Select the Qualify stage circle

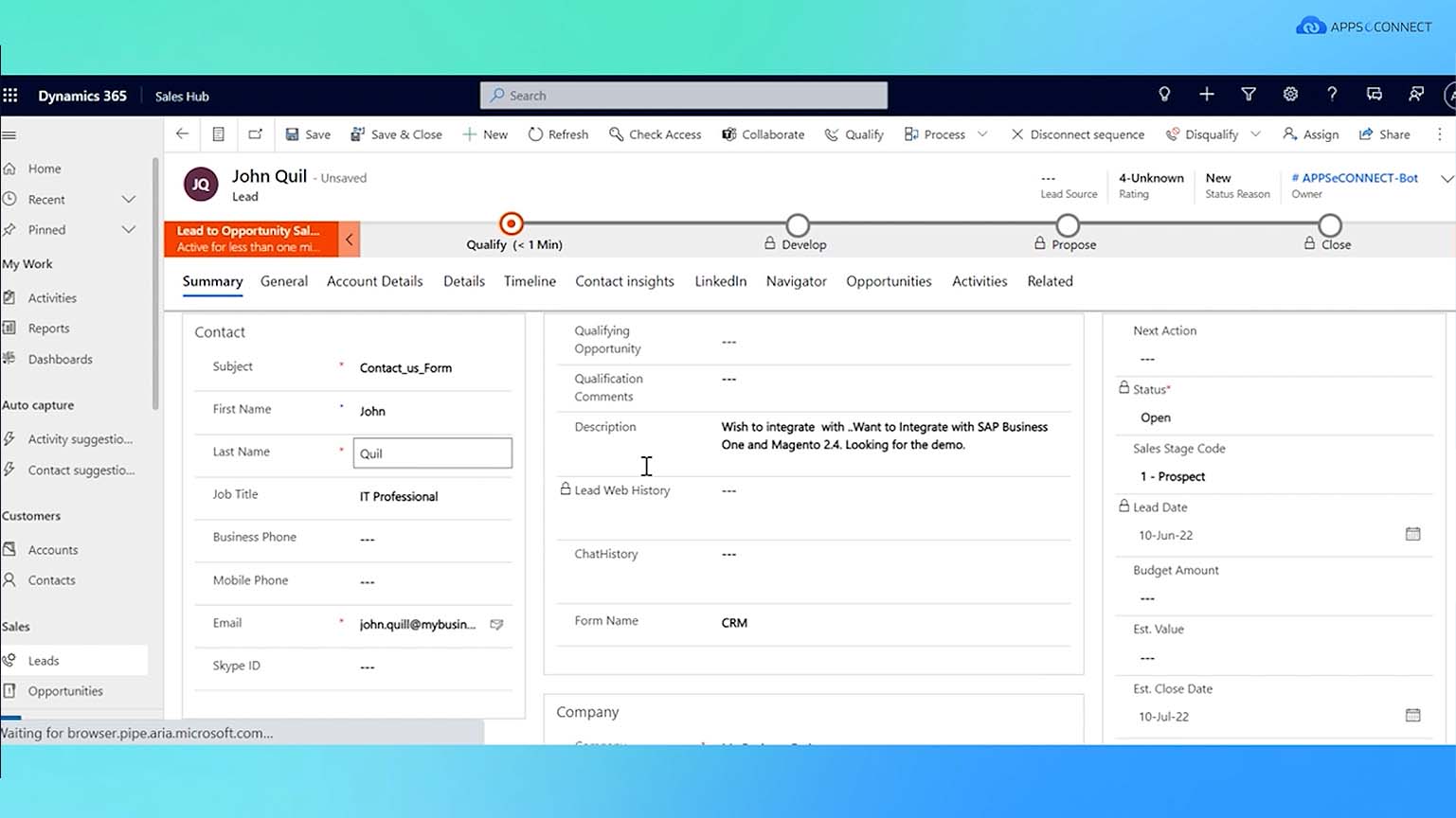pyautogui.click(x=512, y=224)
